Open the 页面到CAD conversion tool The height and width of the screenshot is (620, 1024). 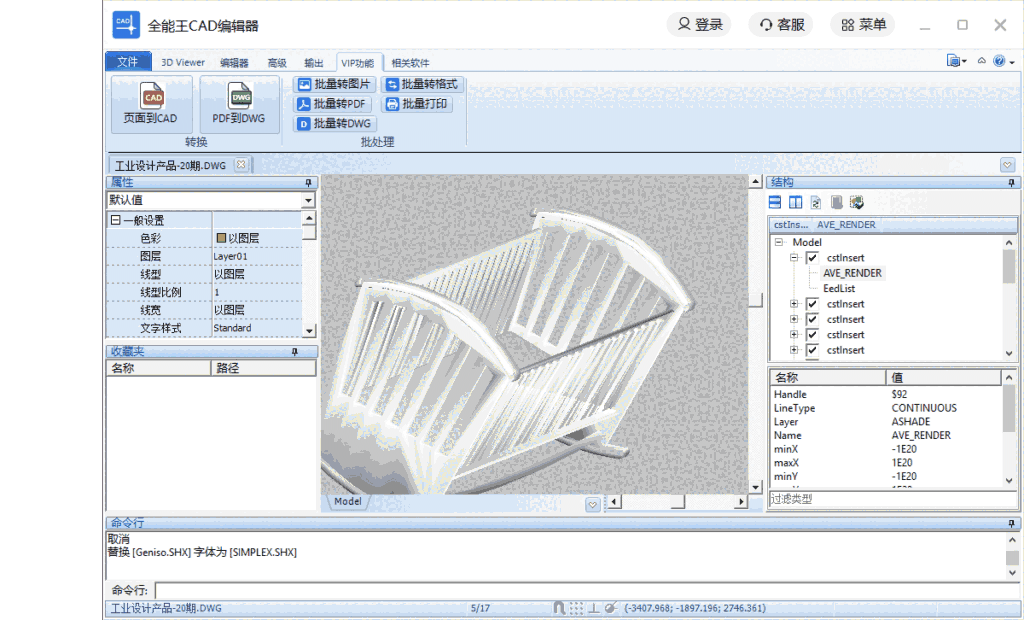pos(153,101)
